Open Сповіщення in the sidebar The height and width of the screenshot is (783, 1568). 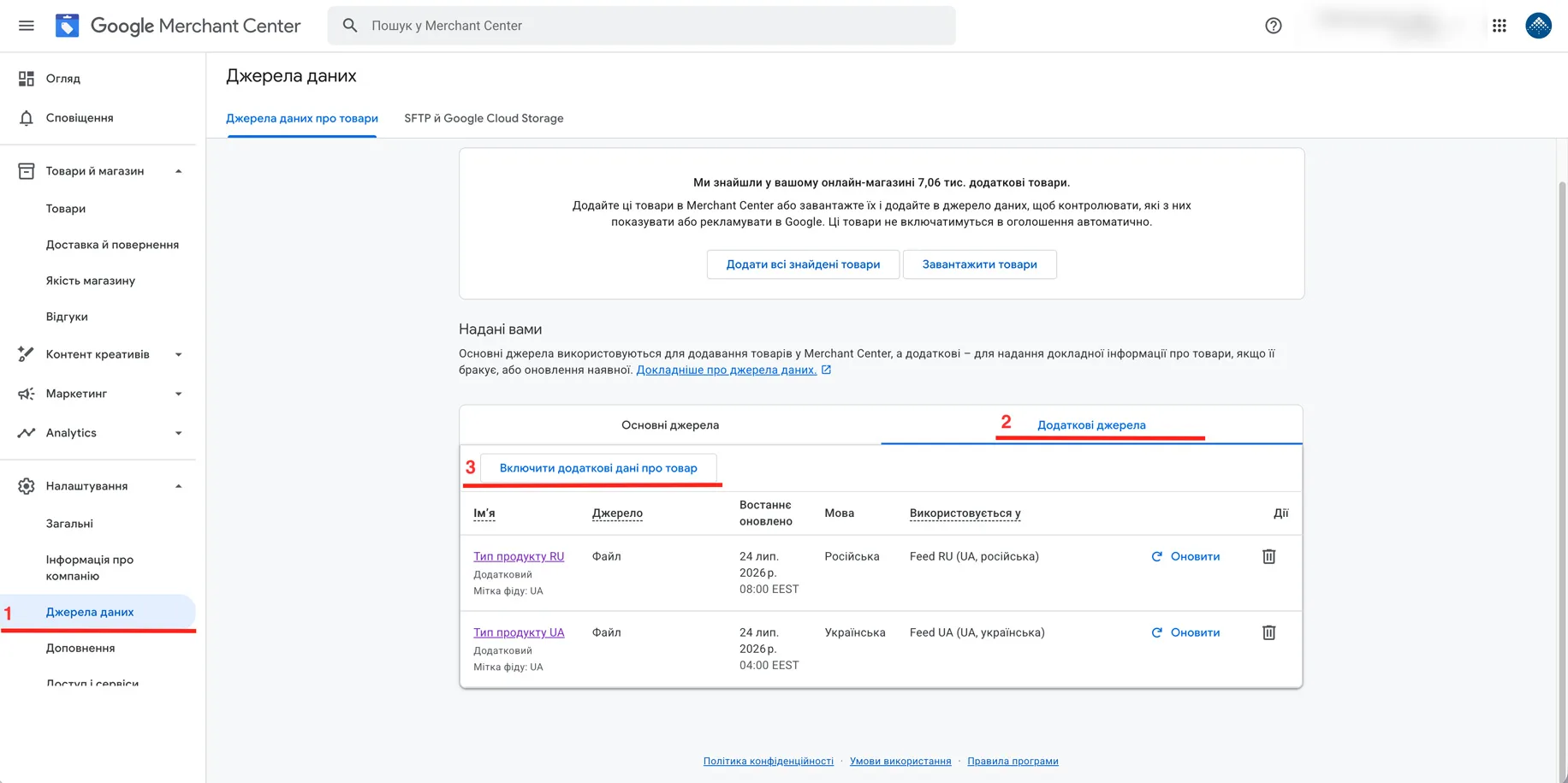tap(80, 118)
